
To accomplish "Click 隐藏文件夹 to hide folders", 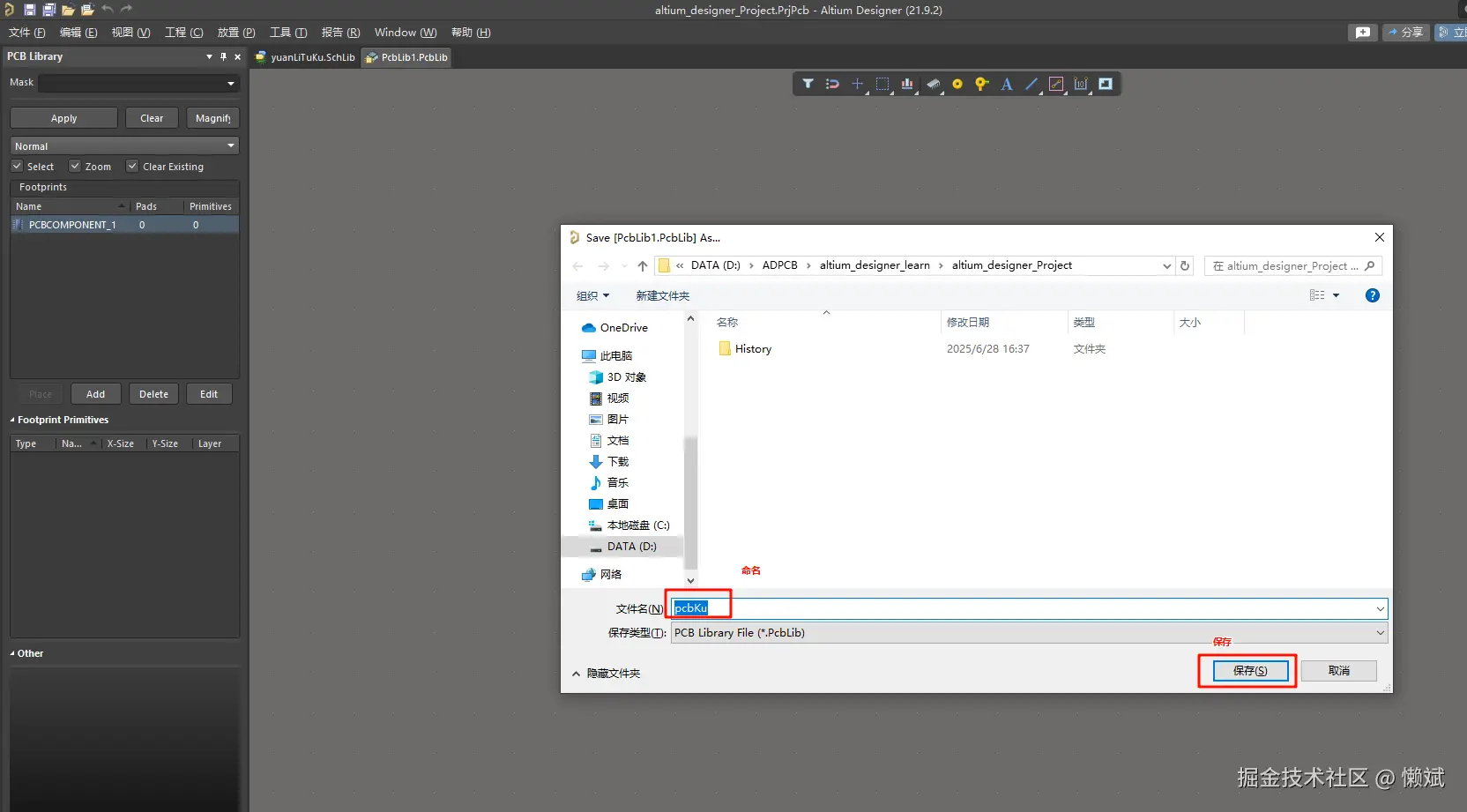I will click(x=607, y=674).
